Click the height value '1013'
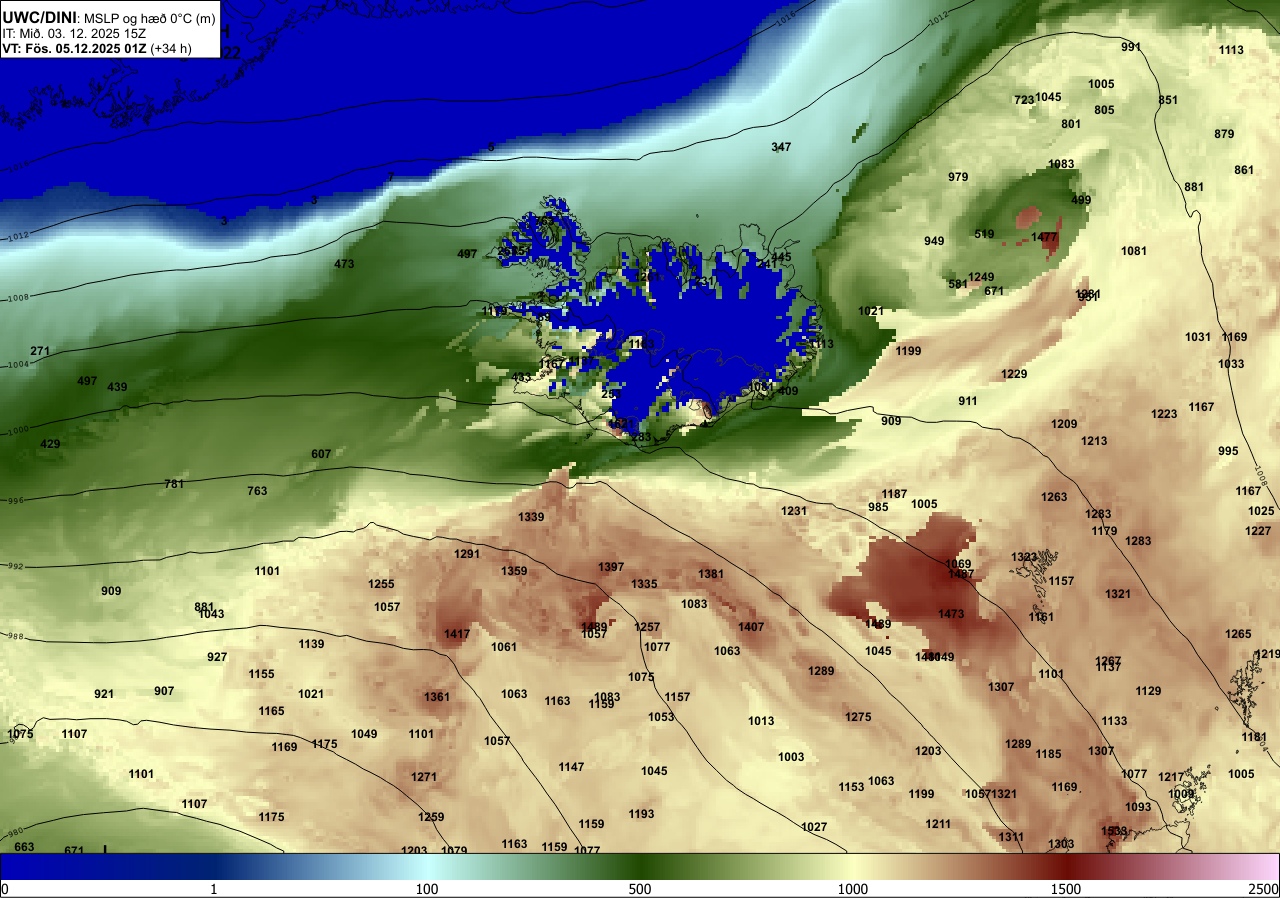This screenshot has height=898, width=1280. (761, 721)
